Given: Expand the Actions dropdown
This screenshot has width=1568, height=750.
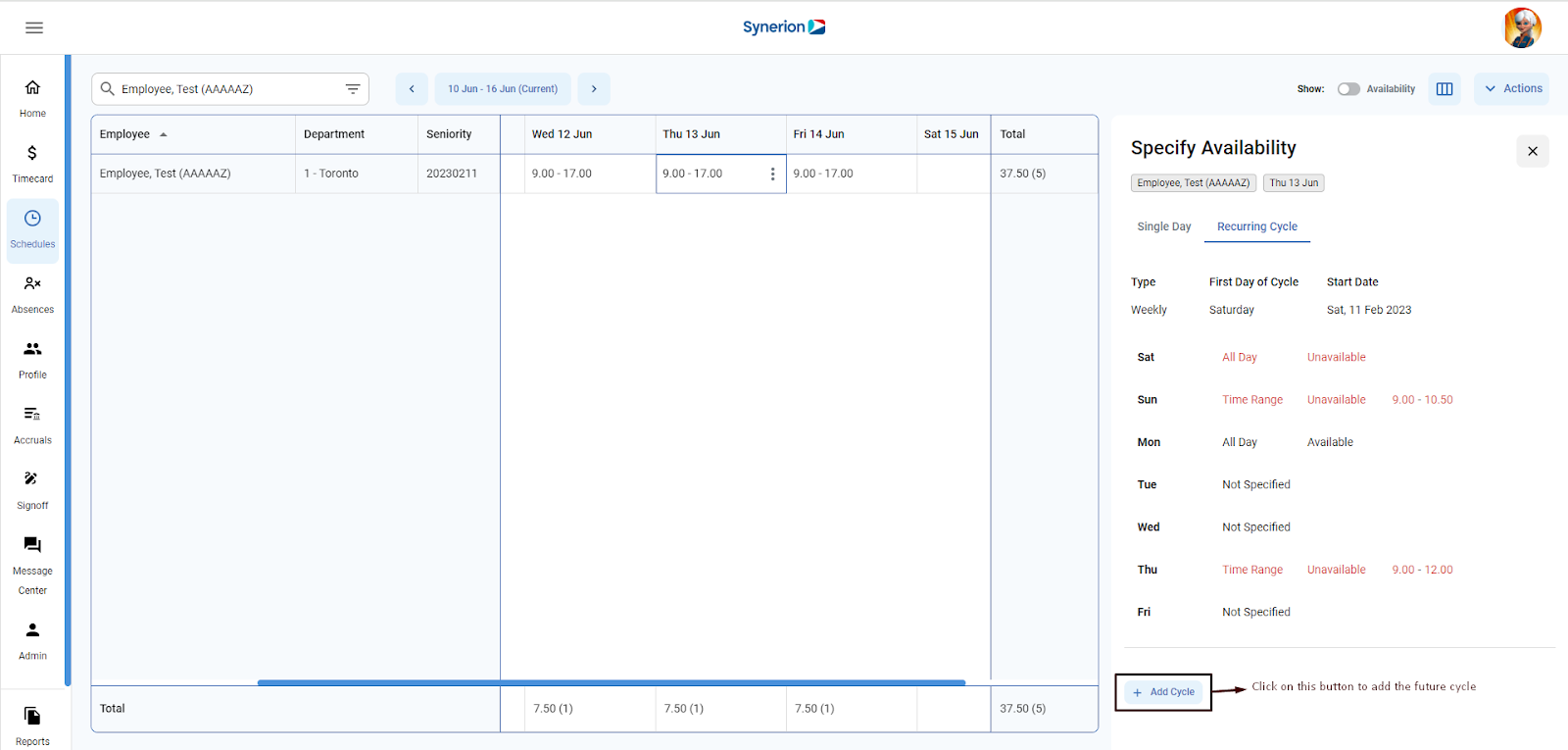Looking at the screenshot, I should click(1512, 88).
